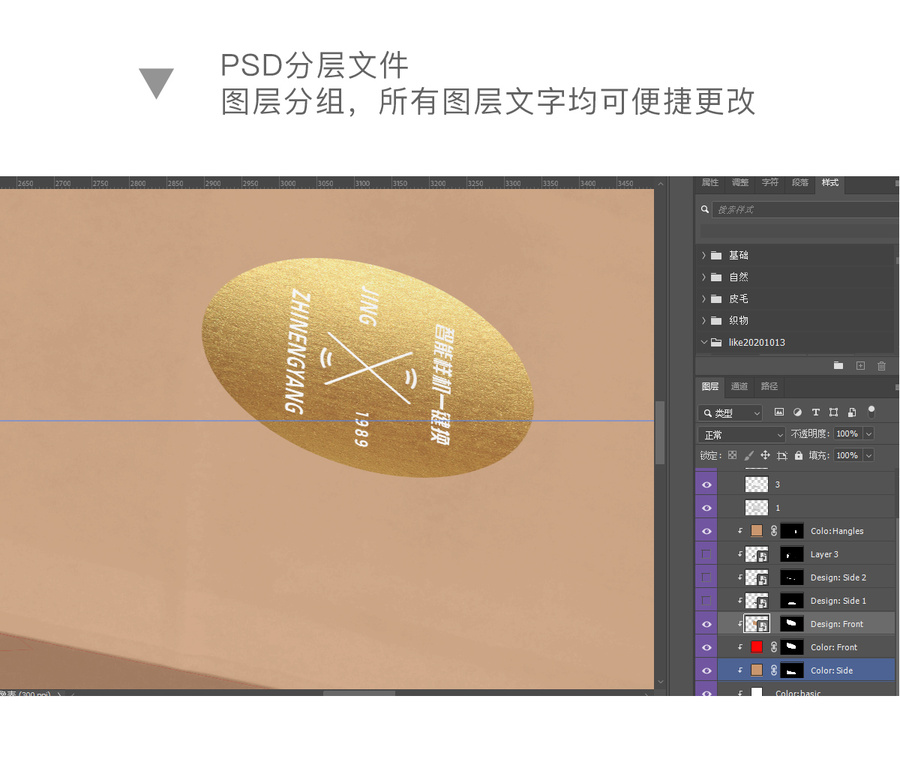The height and width of the screenshot is (771, 900).
Task: Show the Design: Side 1 layer
Action: pos(707,600)
